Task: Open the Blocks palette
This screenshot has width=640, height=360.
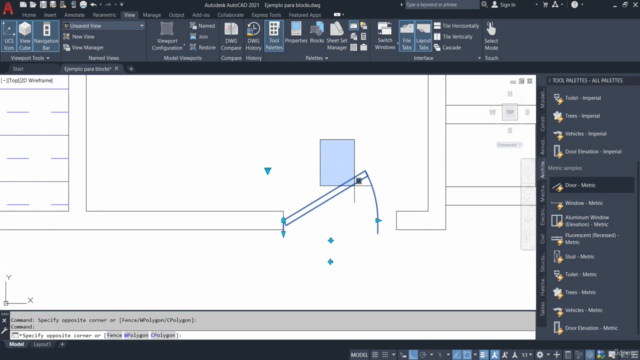Action: coord(317,33)
